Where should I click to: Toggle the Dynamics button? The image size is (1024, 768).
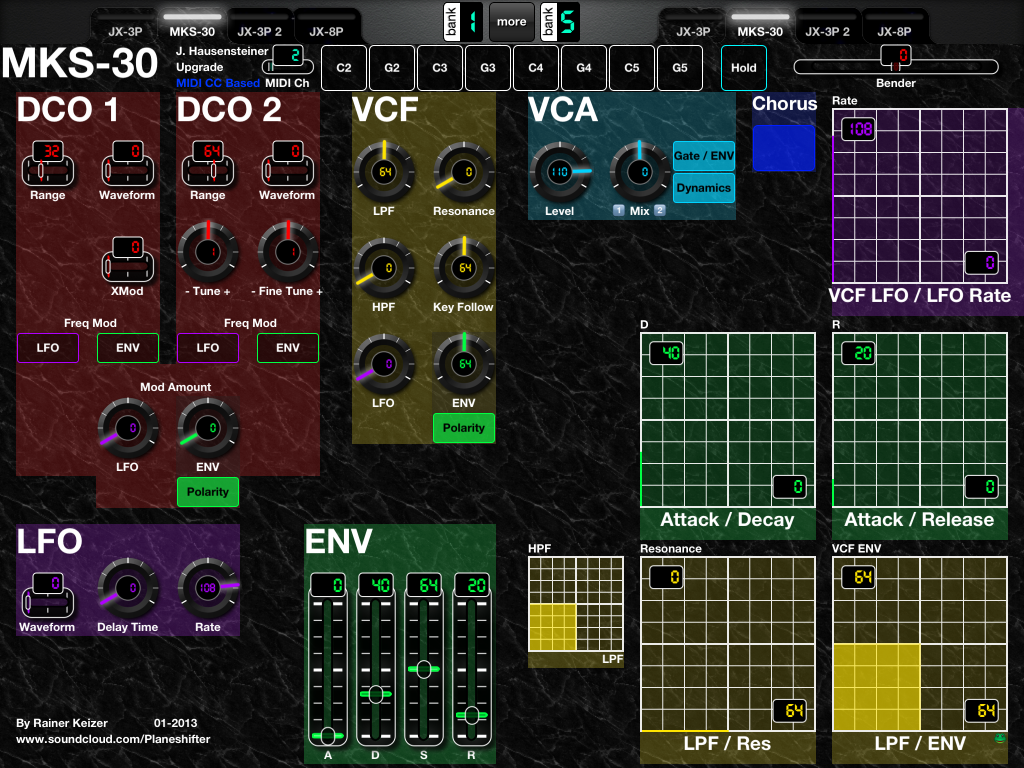pos(704,188)
